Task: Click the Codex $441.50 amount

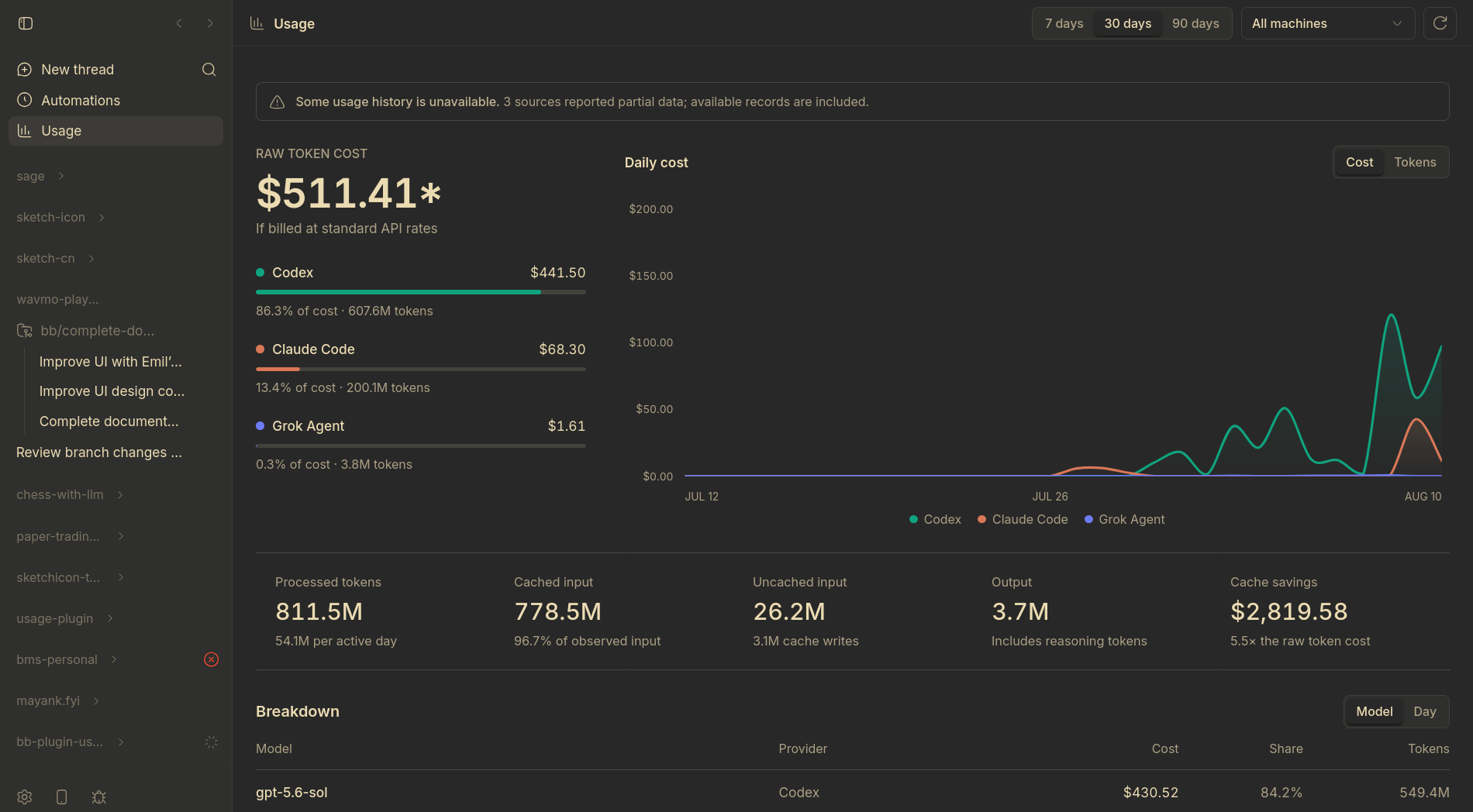Action: click(557, 273)
